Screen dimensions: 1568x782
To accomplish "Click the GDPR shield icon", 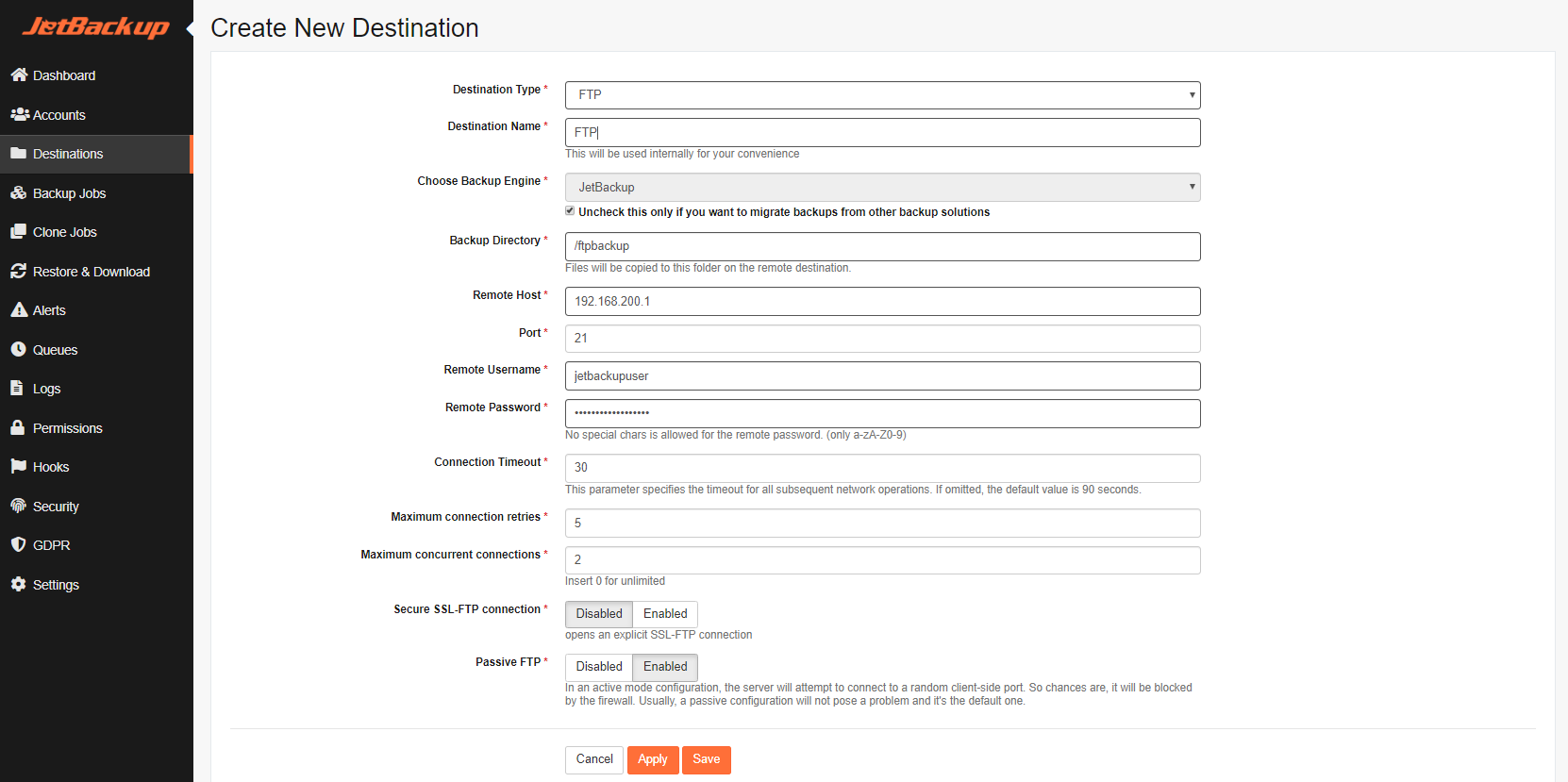I will click(x=18, y=544).
